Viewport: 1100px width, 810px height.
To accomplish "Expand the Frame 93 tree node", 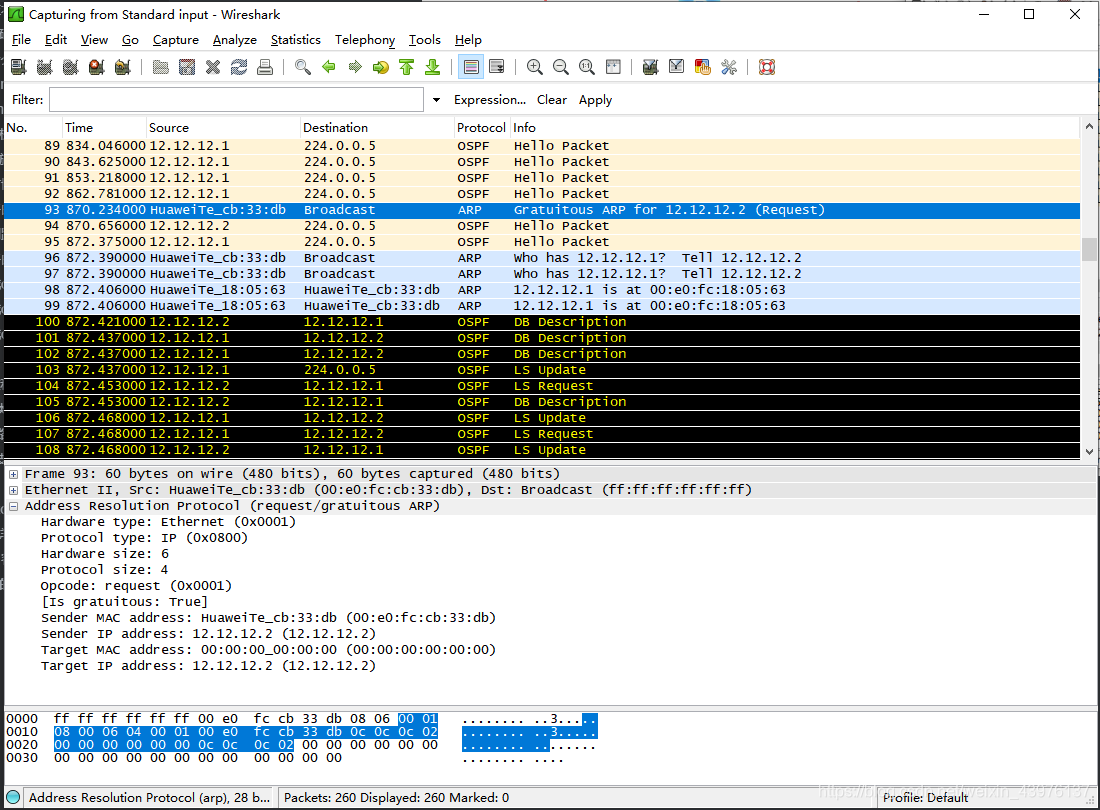I will point(13,474).
